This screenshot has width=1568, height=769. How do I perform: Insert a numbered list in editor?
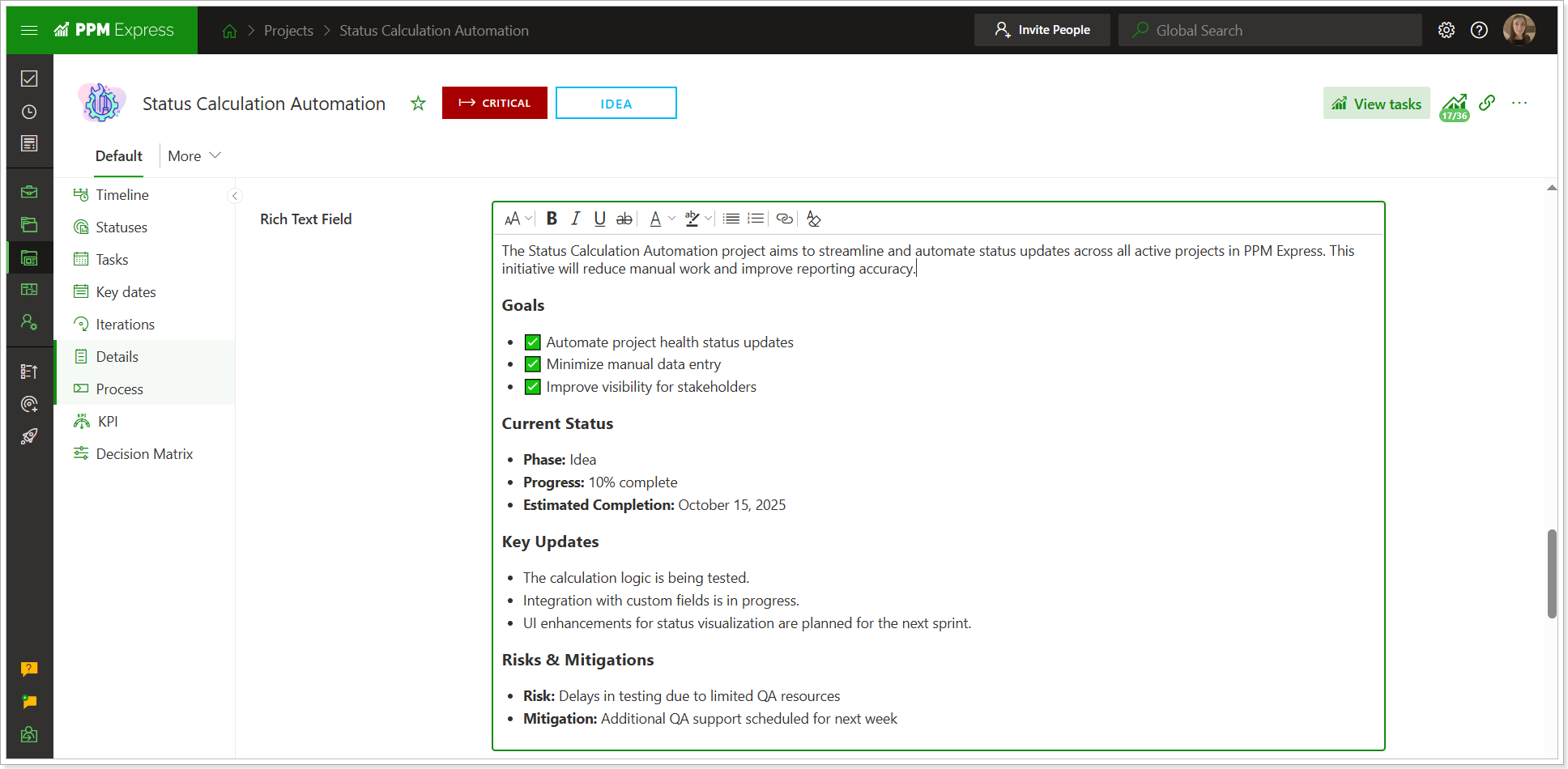[x=756, y=219]
